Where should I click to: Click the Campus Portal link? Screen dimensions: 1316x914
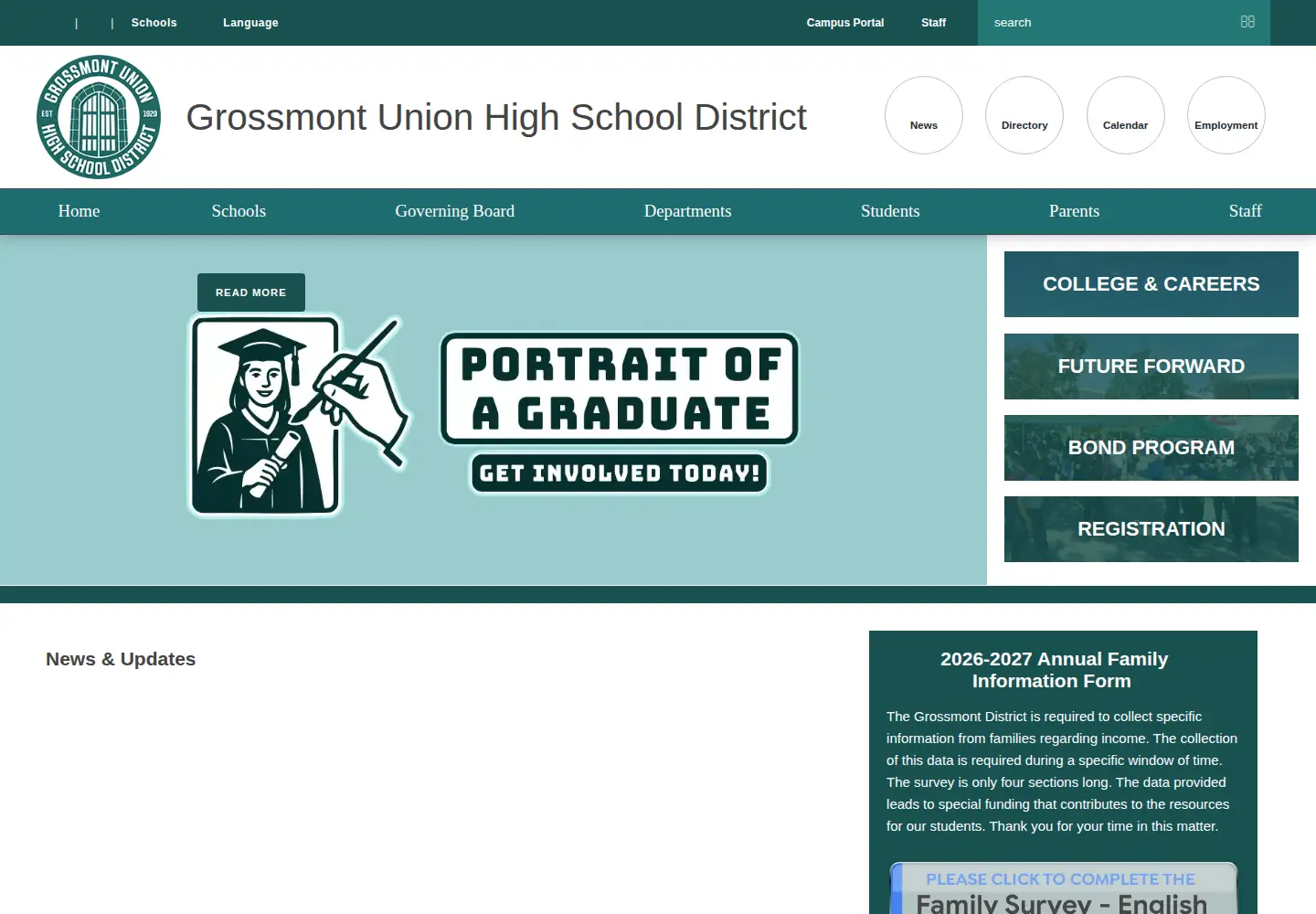[x=845, y=23]
